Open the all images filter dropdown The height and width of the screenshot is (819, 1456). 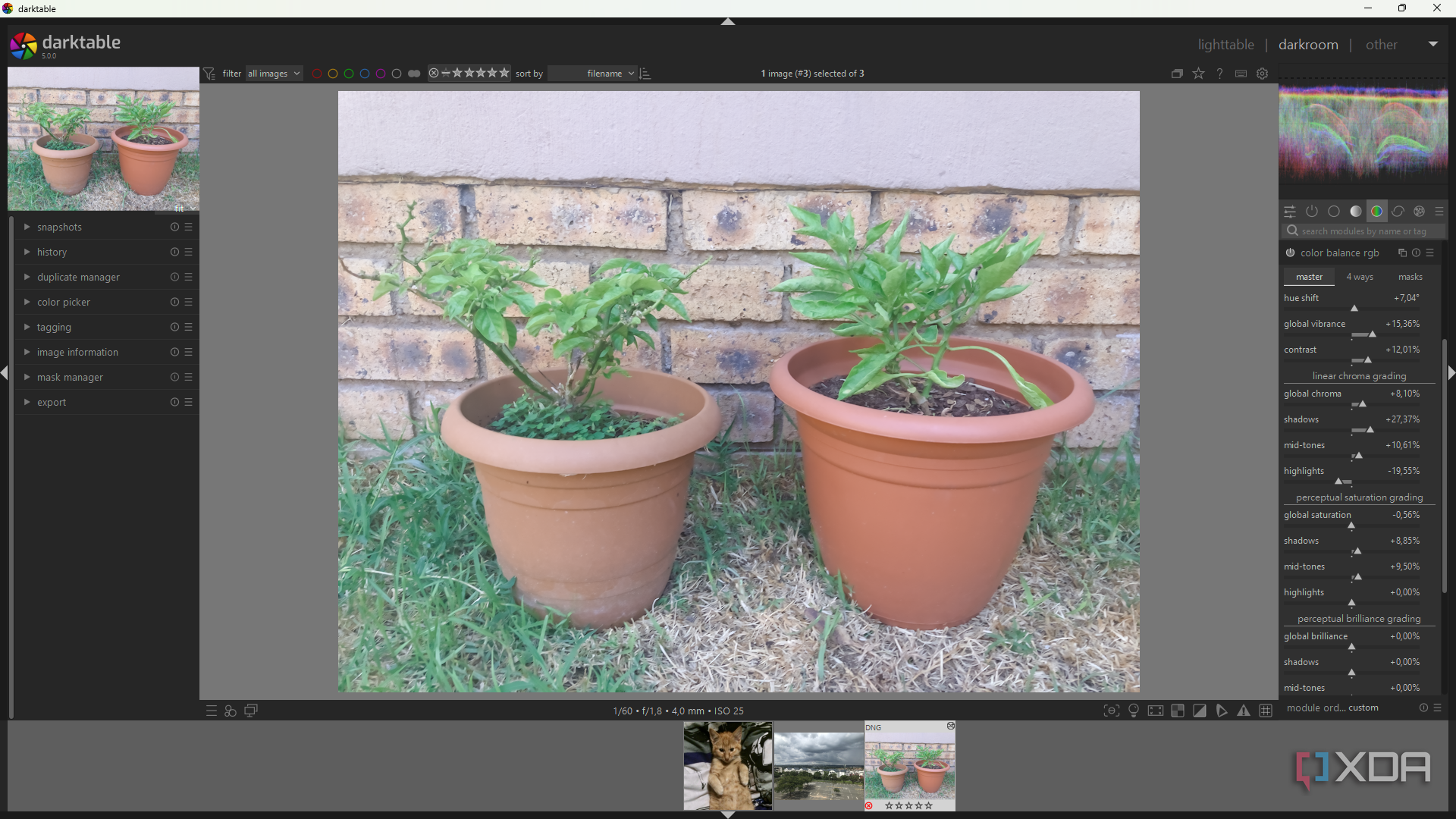(x=274, y=74)
